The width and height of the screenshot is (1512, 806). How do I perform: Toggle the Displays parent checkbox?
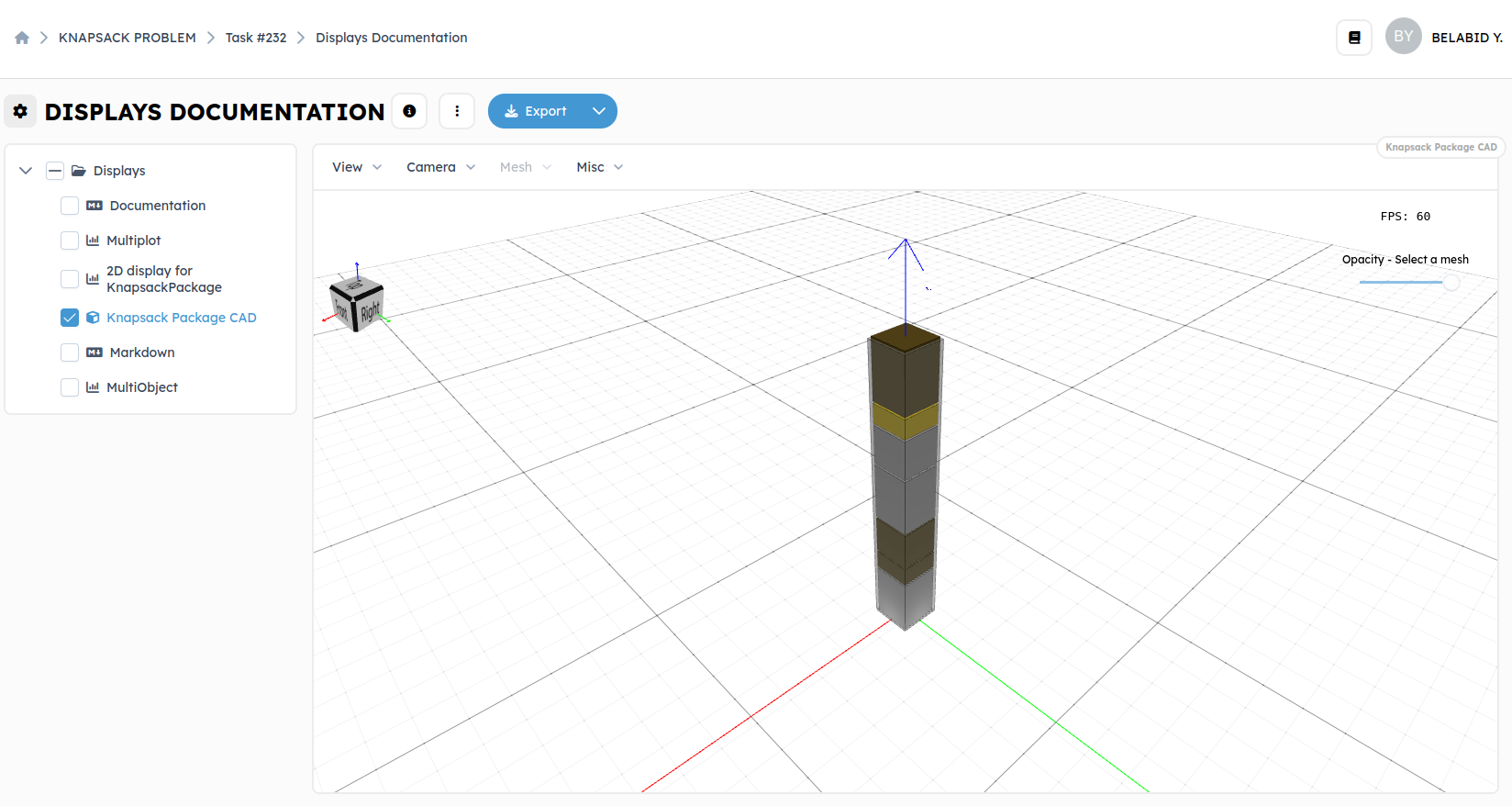[x=55, y=171]
